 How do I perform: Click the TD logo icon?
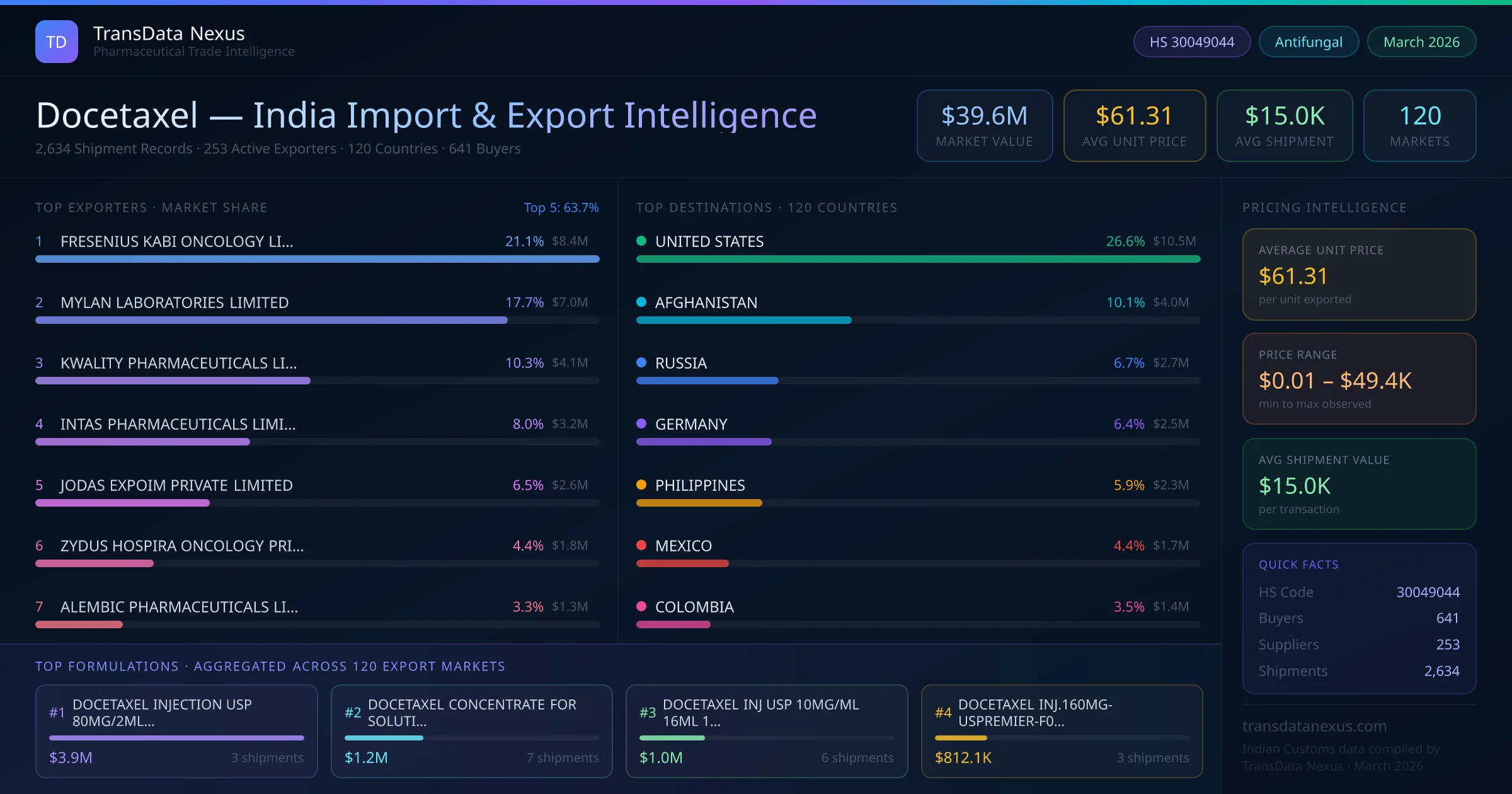(56, 42)
